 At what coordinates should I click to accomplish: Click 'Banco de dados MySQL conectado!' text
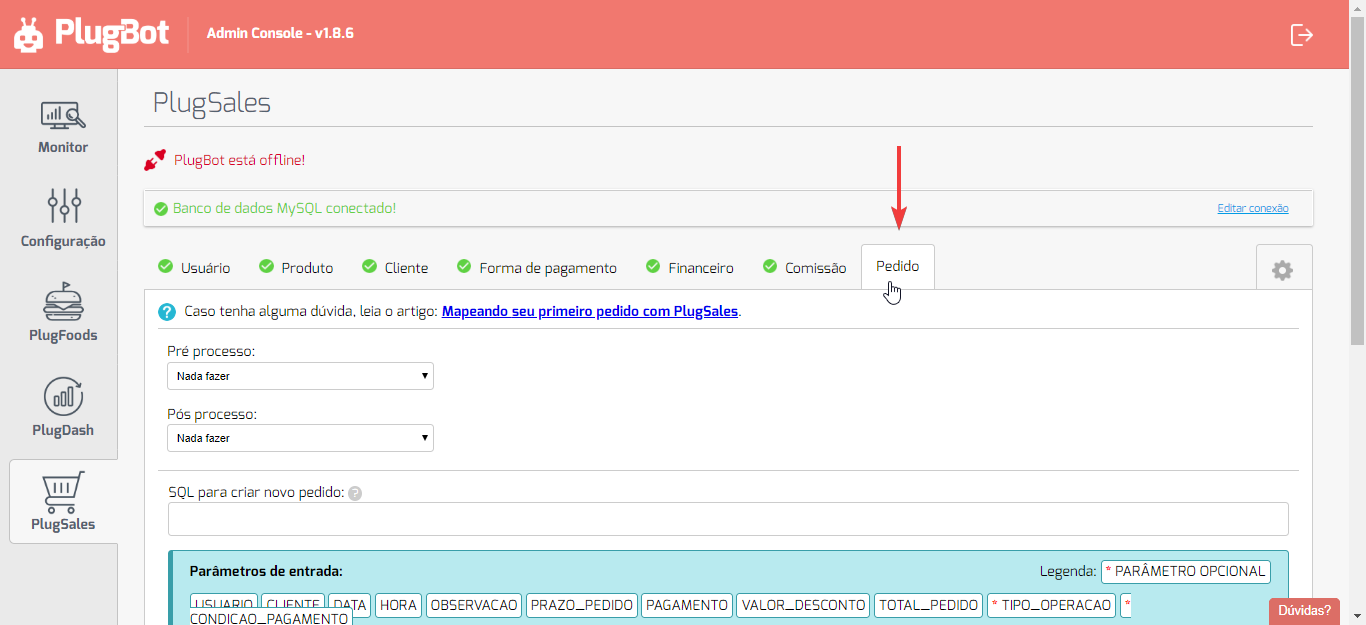tap(284, 208)
